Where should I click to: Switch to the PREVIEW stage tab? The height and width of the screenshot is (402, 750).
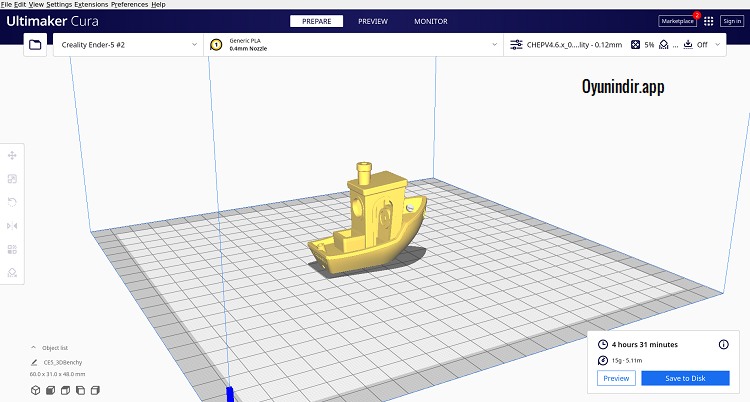pos(373,21)
